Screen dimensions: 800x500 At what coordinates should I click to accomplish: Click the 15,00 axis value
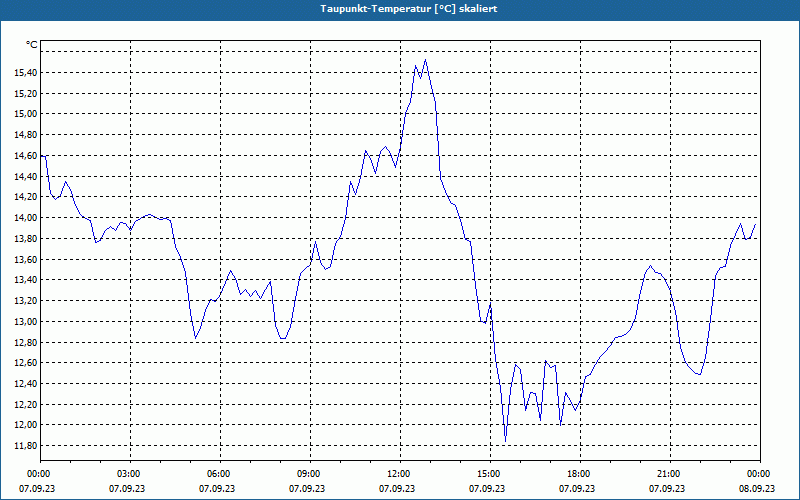click(26, 114)
